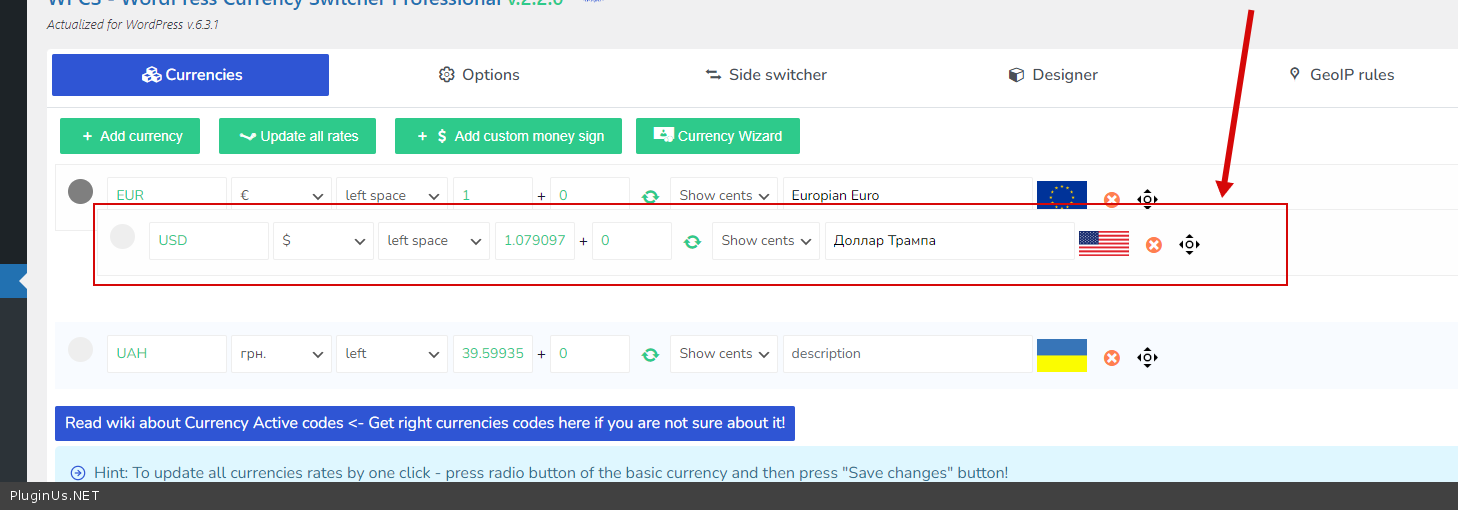Viewport: 1458px width, 510px height.
Task: Open the USD symbol dropdown
Action: 323,241
